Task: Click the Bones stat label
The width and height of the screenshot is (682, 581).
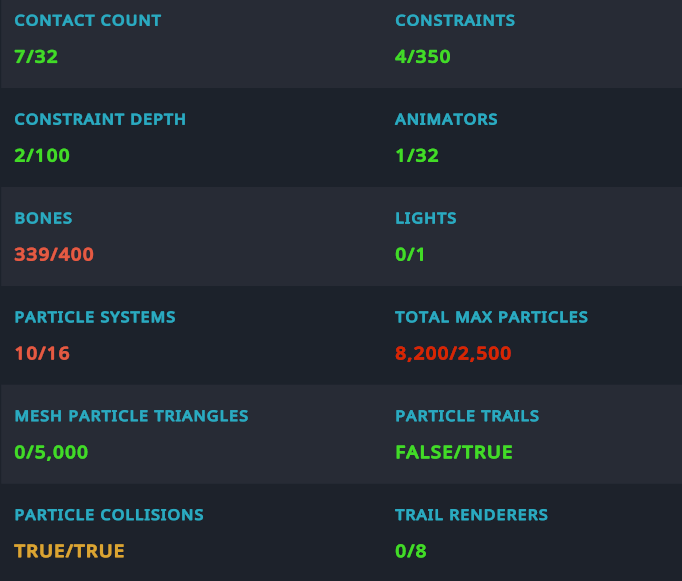Action: click(43, 218)
